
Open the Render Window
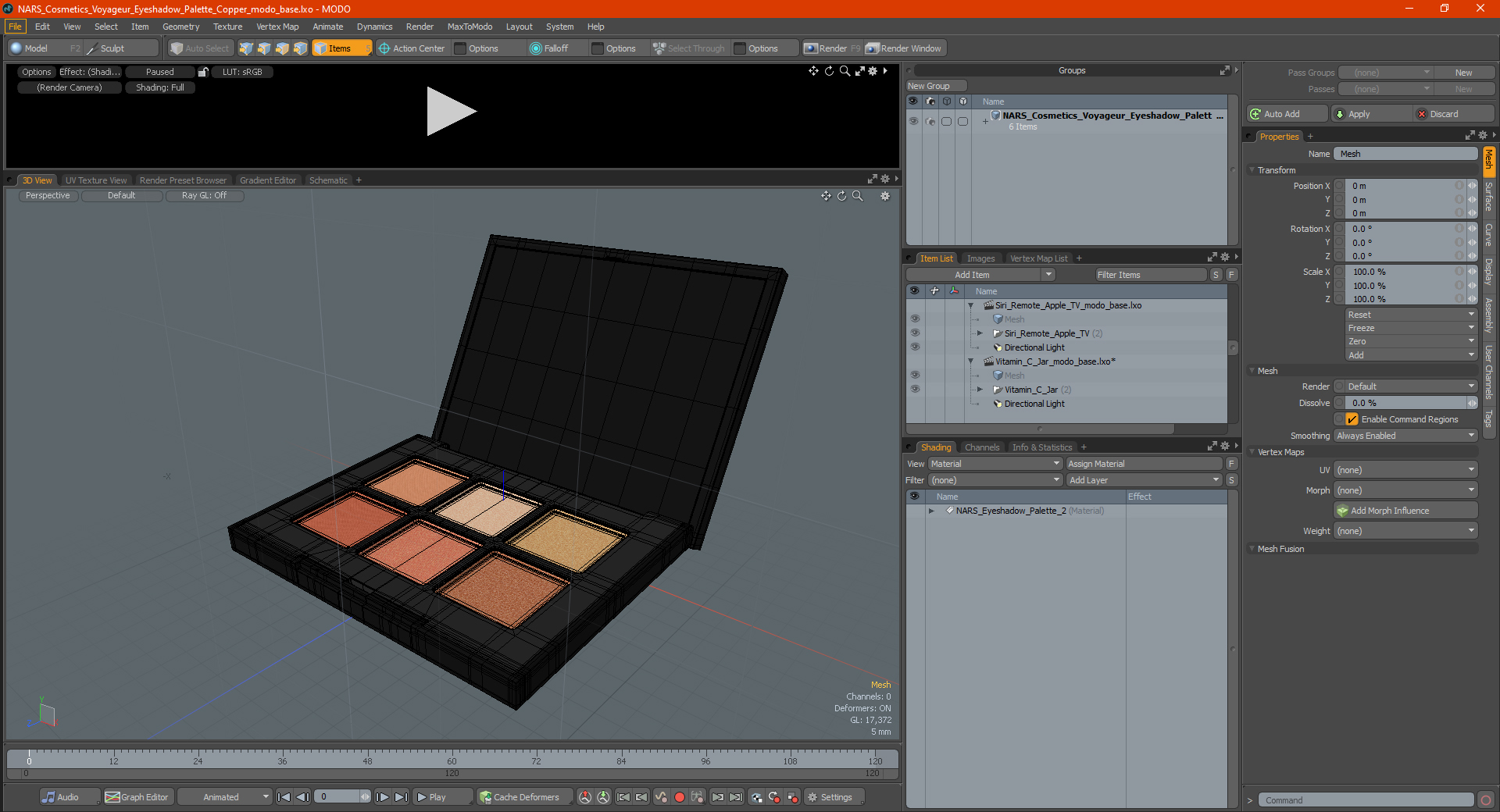(x=905, y=48)
